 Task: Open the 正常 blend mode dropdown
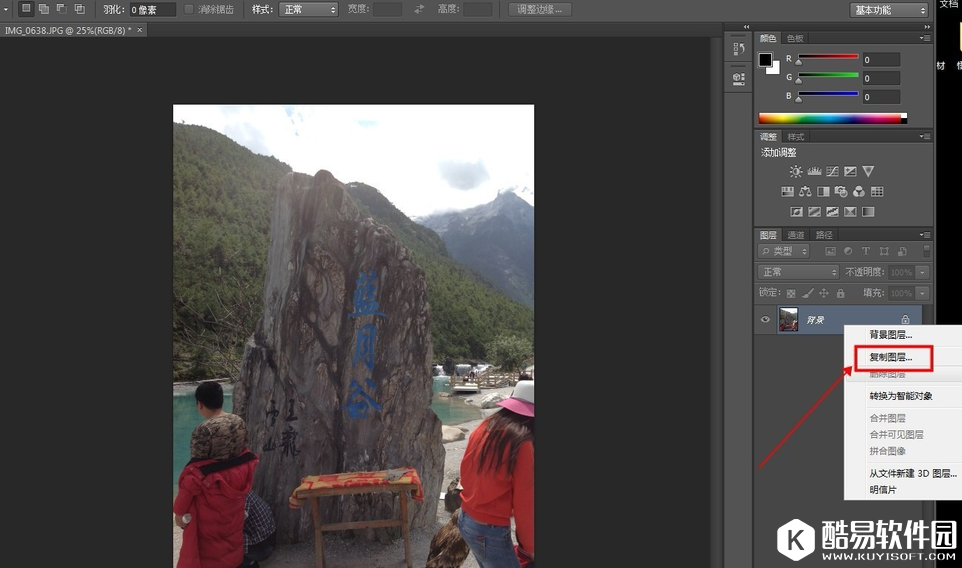[x=799, y=272]
